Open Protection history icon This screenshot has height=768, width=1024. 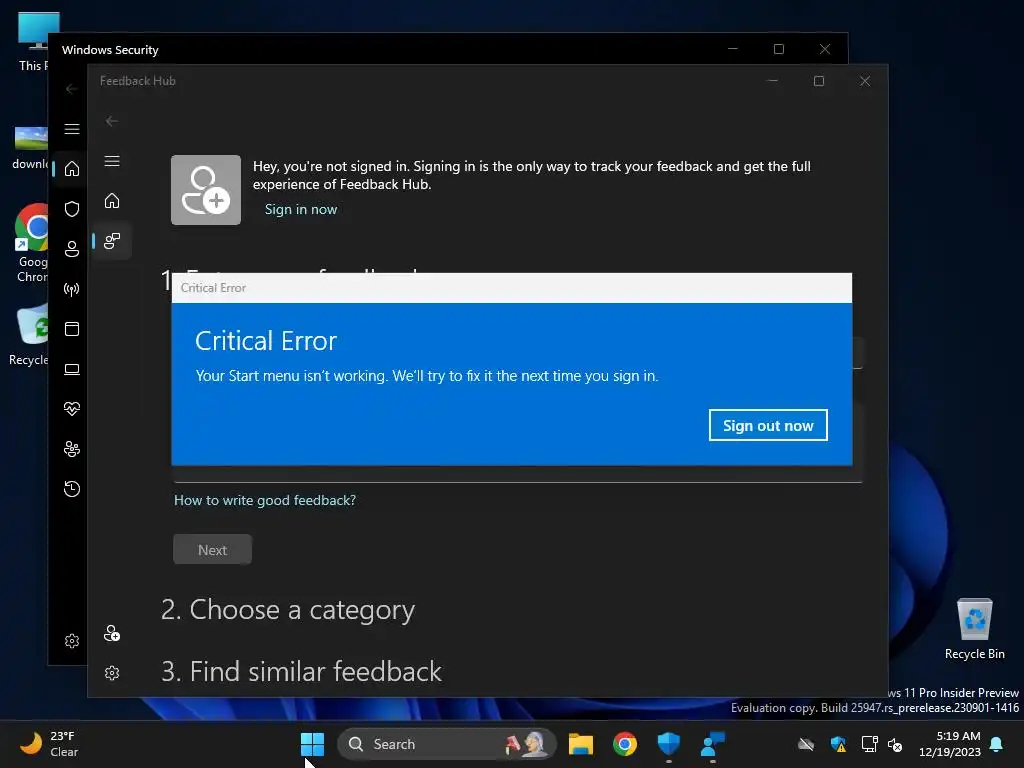point(72,489)
